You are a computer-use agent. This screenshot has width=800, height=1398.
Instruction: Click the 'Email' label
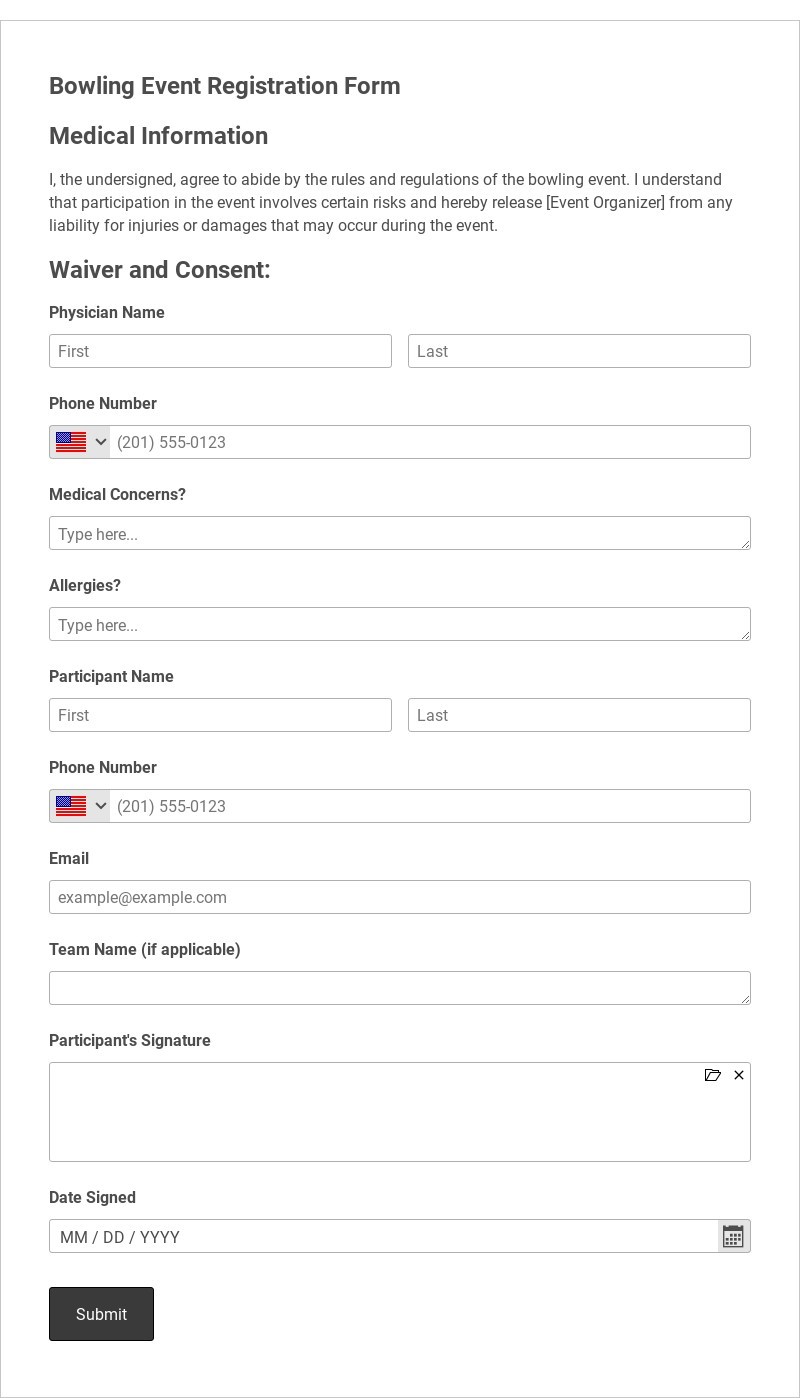coord(69,859)
